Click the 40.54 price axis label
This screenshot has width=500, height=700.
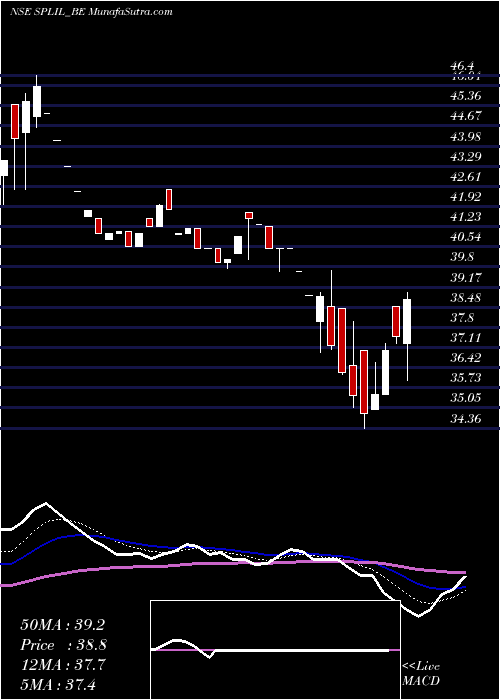click(466, 237)
